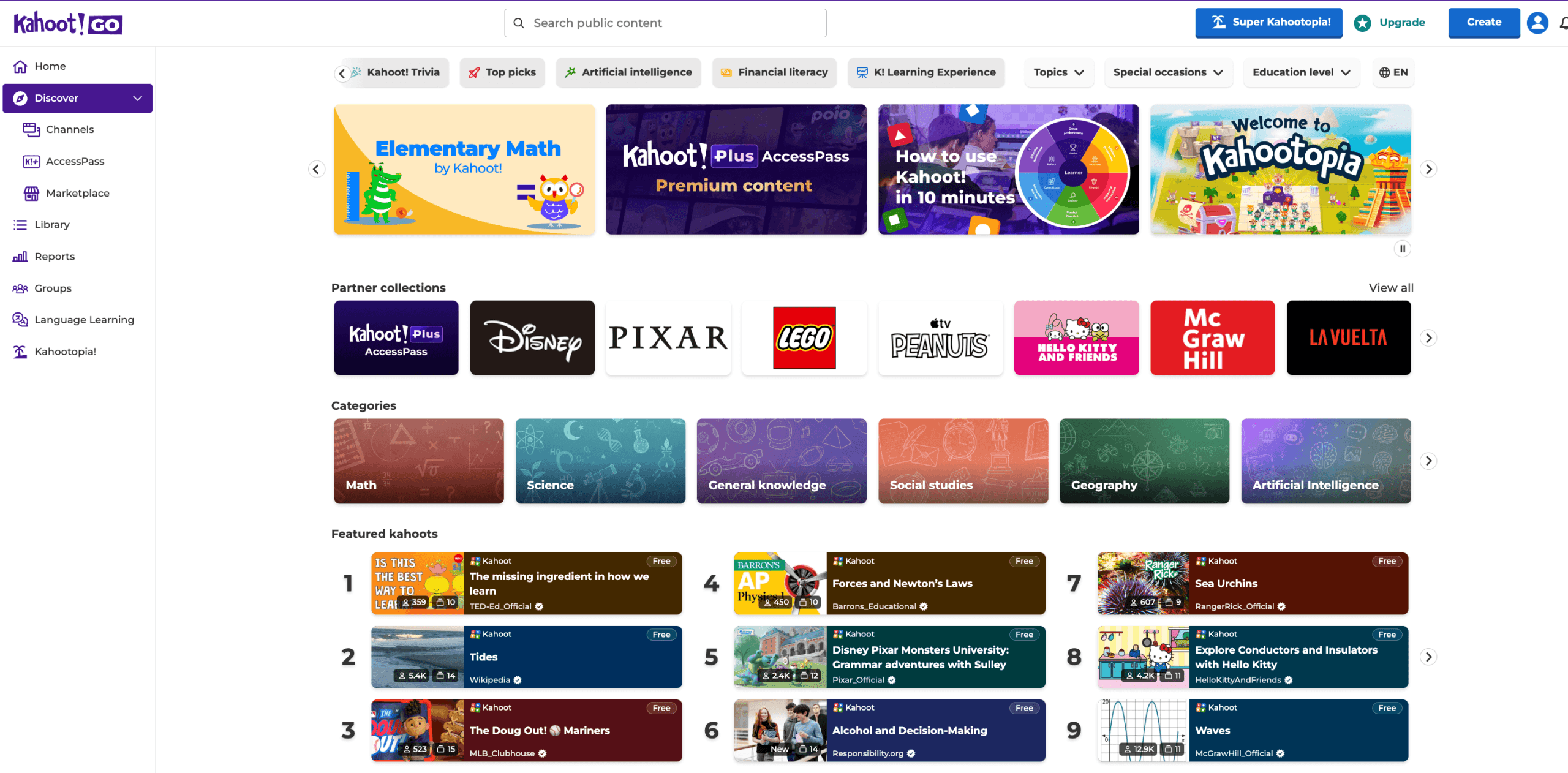Viewport: 1568px width, 773px height.
Task: Click the Create button
Action: click(x=1484, y=23)
